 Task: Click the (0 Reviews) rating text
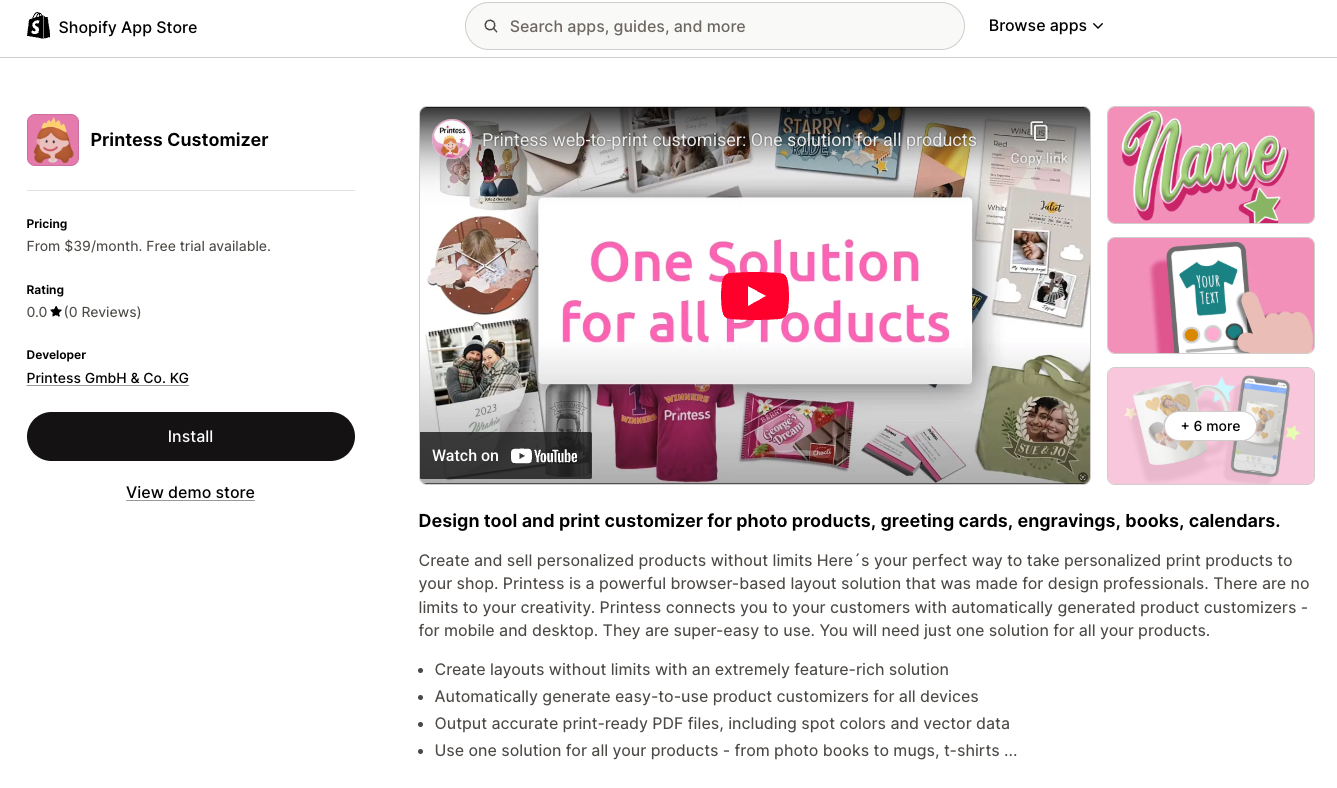click(103, 312)
